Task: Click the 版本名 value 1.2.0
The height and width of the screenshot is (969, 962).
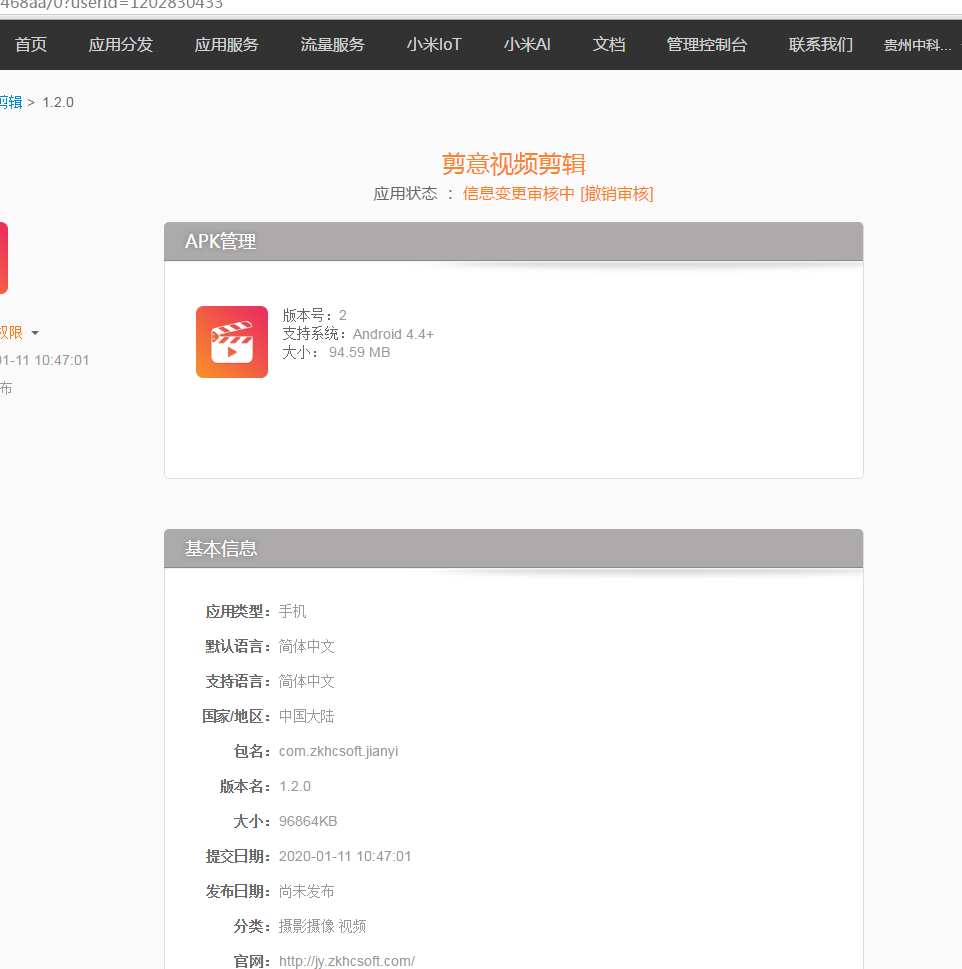Action: pyautogui.click(x=295, y=786)
